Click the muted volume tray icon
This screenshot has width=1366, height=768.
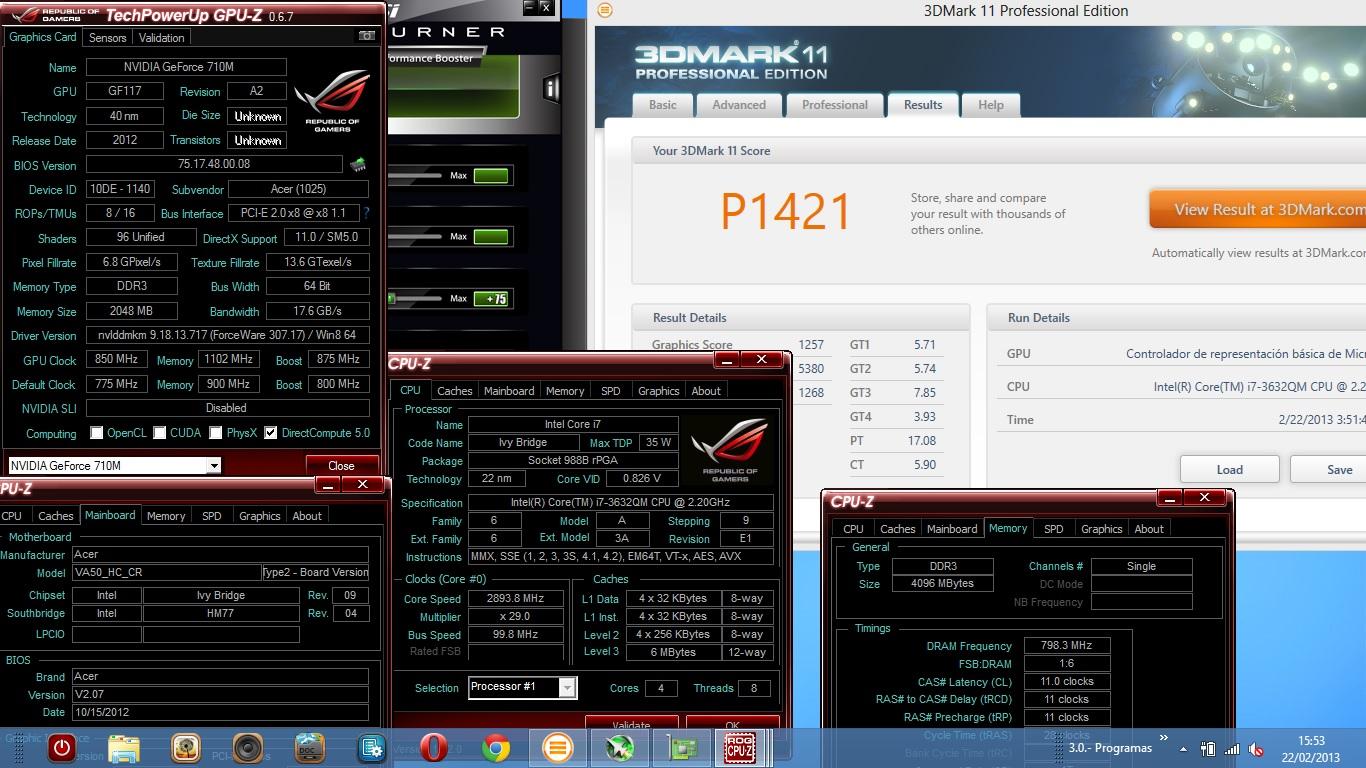(1257, 748)
